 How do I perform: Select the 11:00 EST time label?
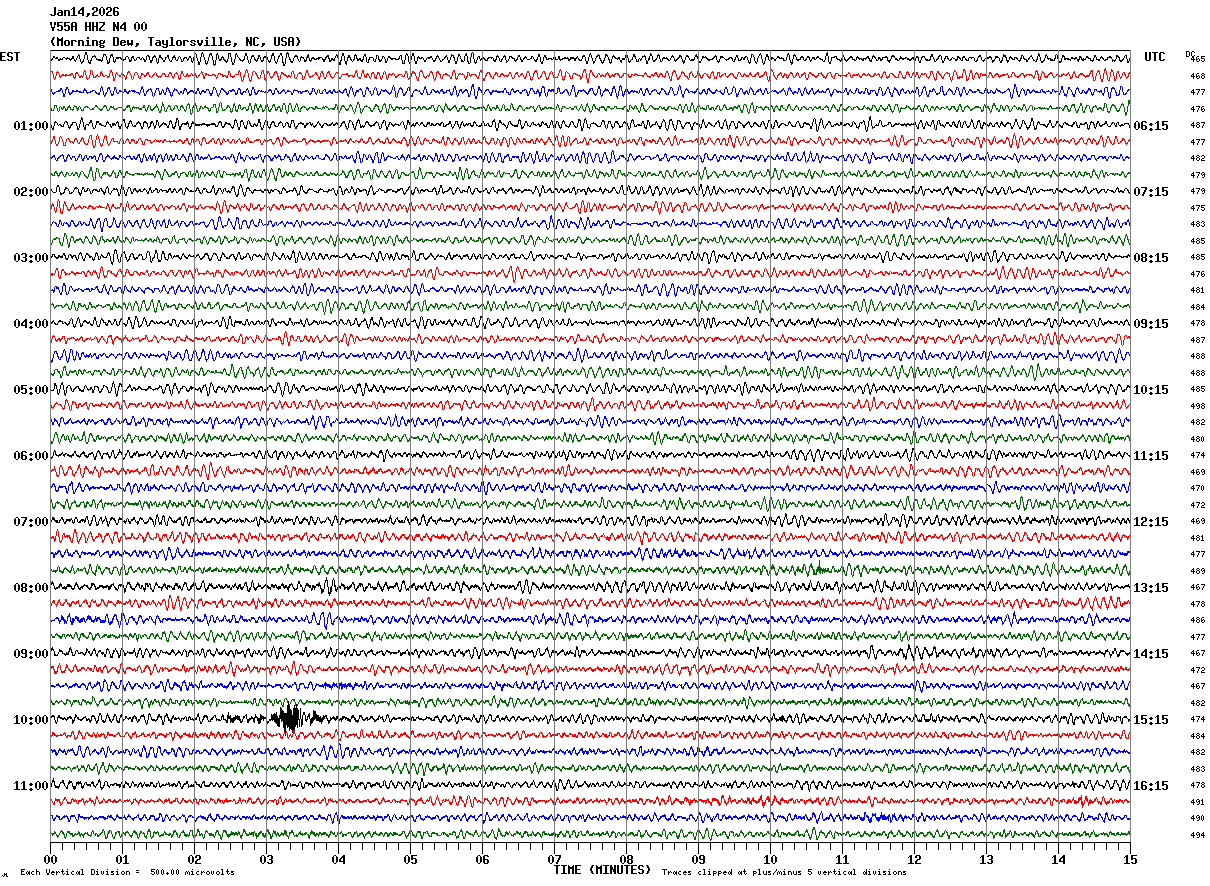point(31,786)
